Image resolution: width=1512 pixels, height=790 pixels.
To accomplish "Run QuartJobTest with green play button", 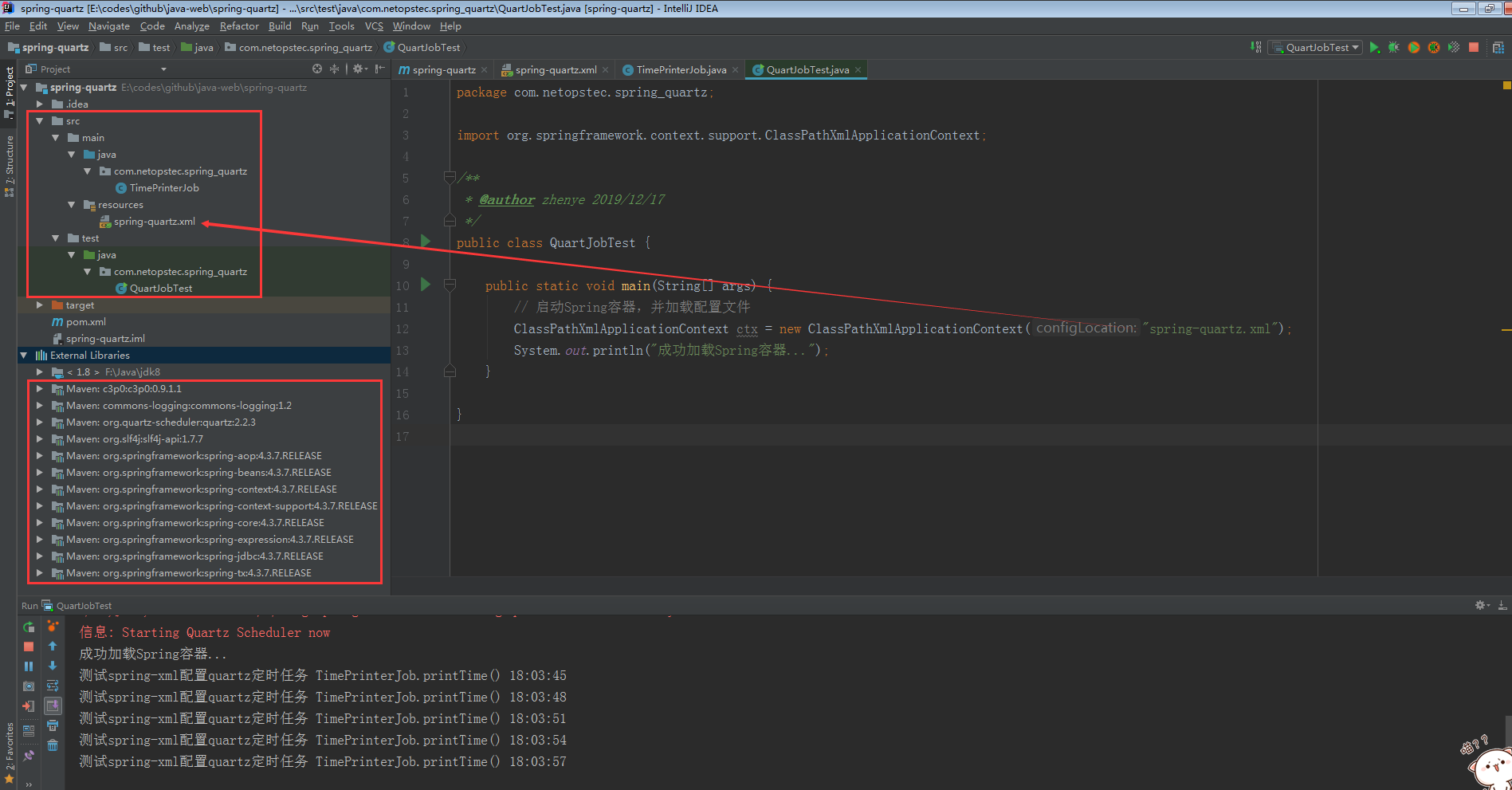I will coord(1374,48).
